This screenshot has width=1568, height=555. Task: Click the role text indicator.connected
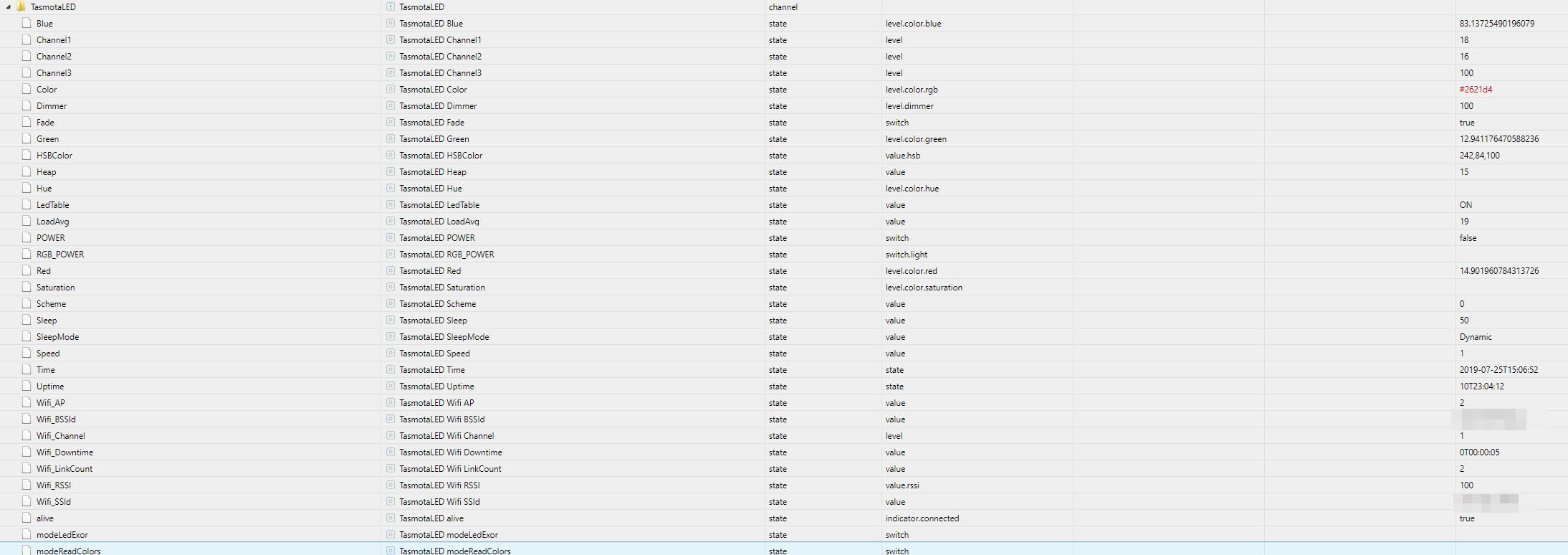[x=922, y=518]
